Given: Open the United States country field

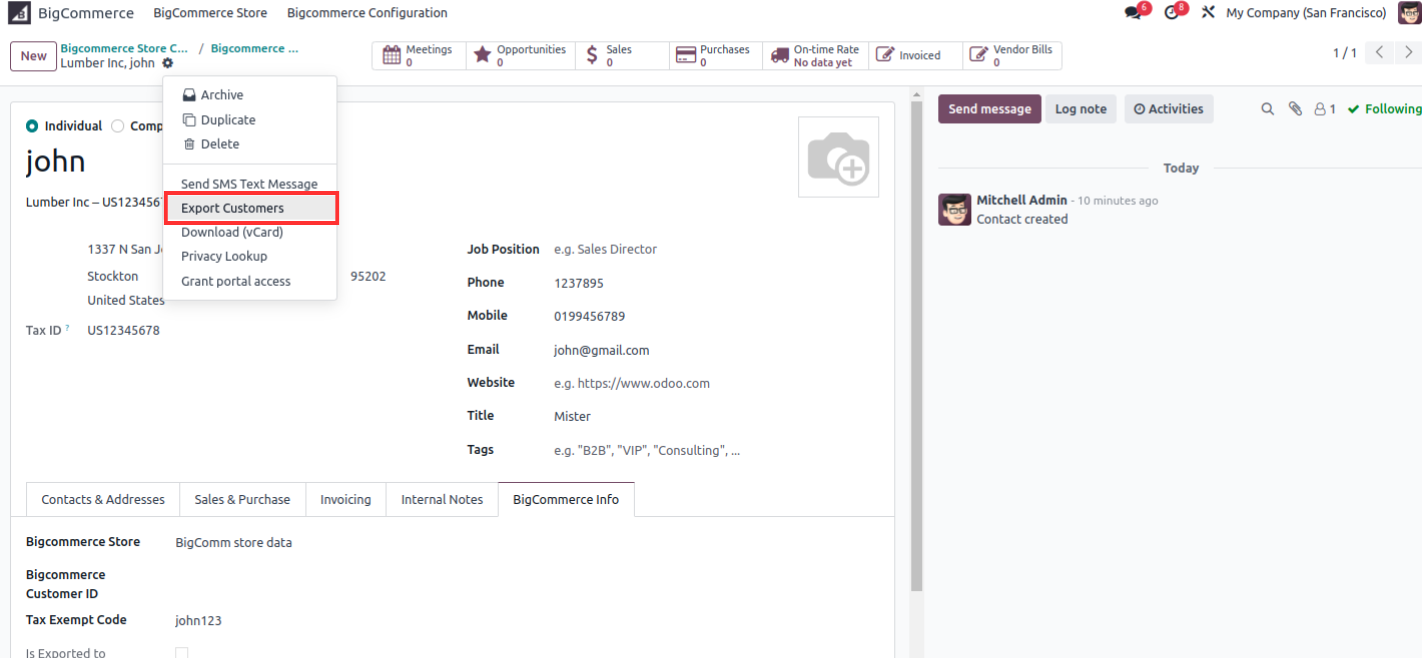Looking at the screenshot, I should tap(125, 300).
